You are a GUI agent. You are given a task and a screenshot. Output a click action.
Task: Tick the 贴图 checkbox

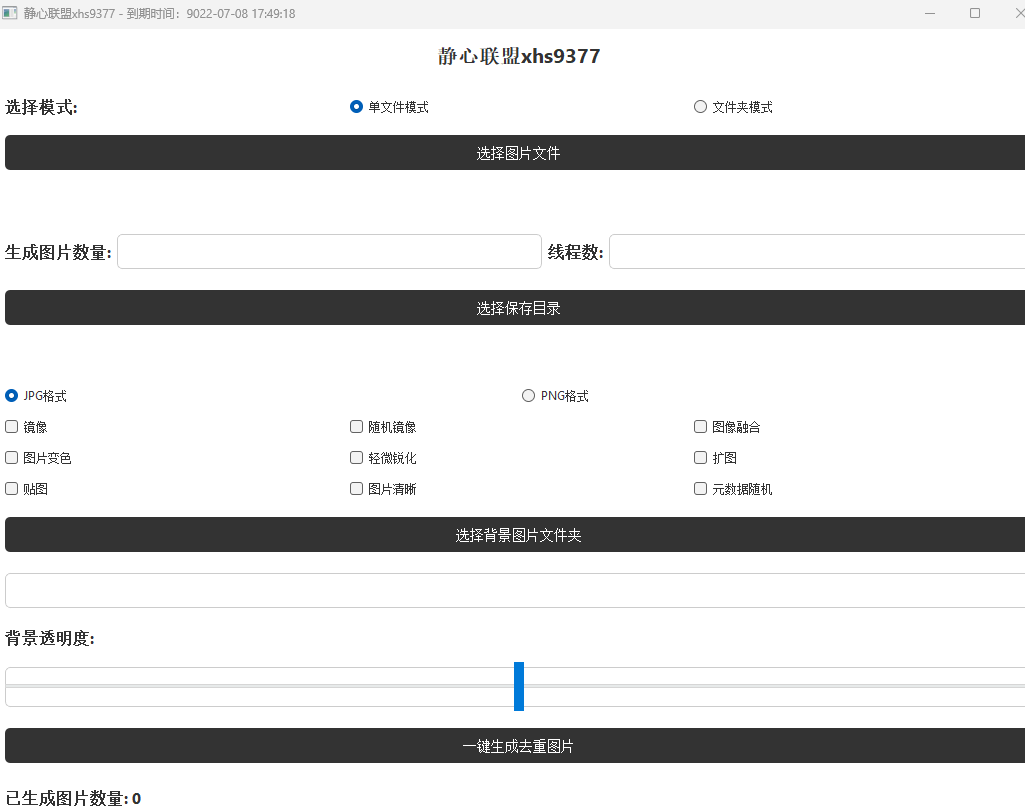coord(12,489)
